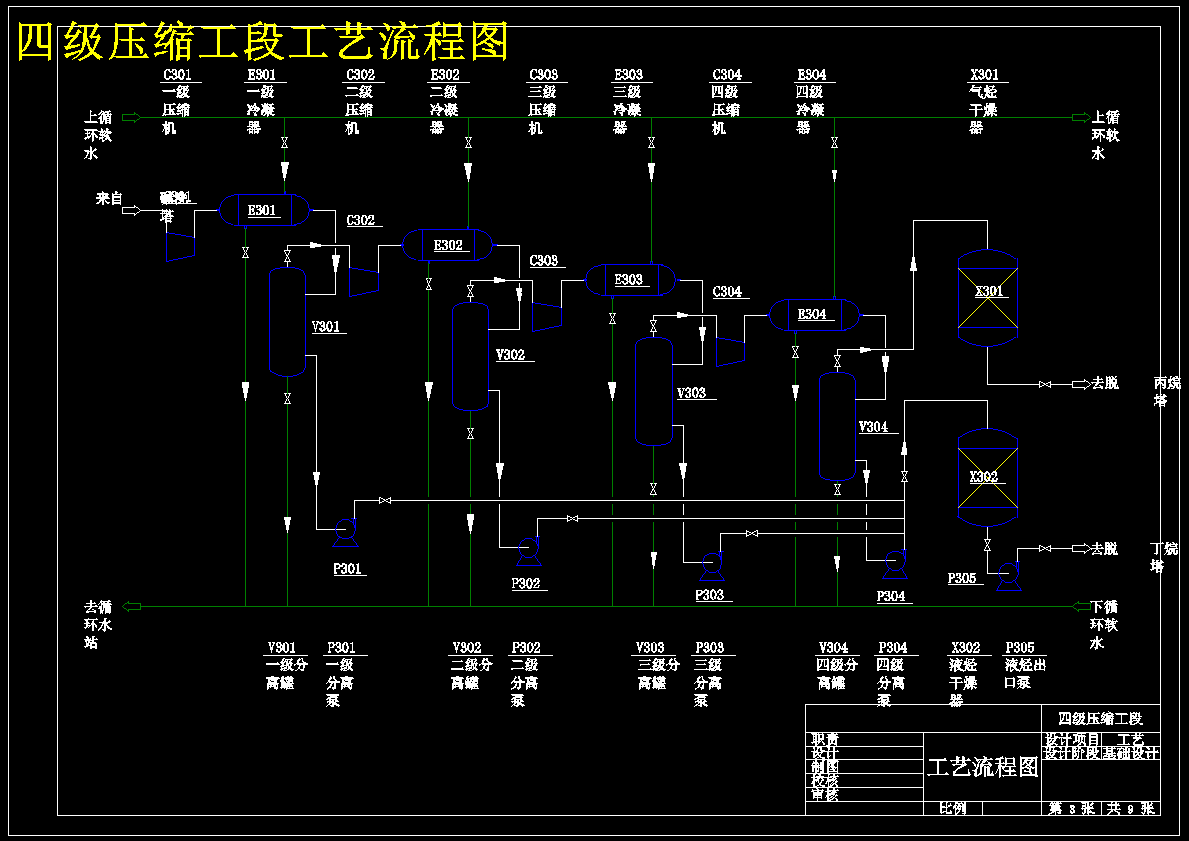1189x841 pixels.
Task: Select the valve on P301 discharge line
Action: (384, 501)
